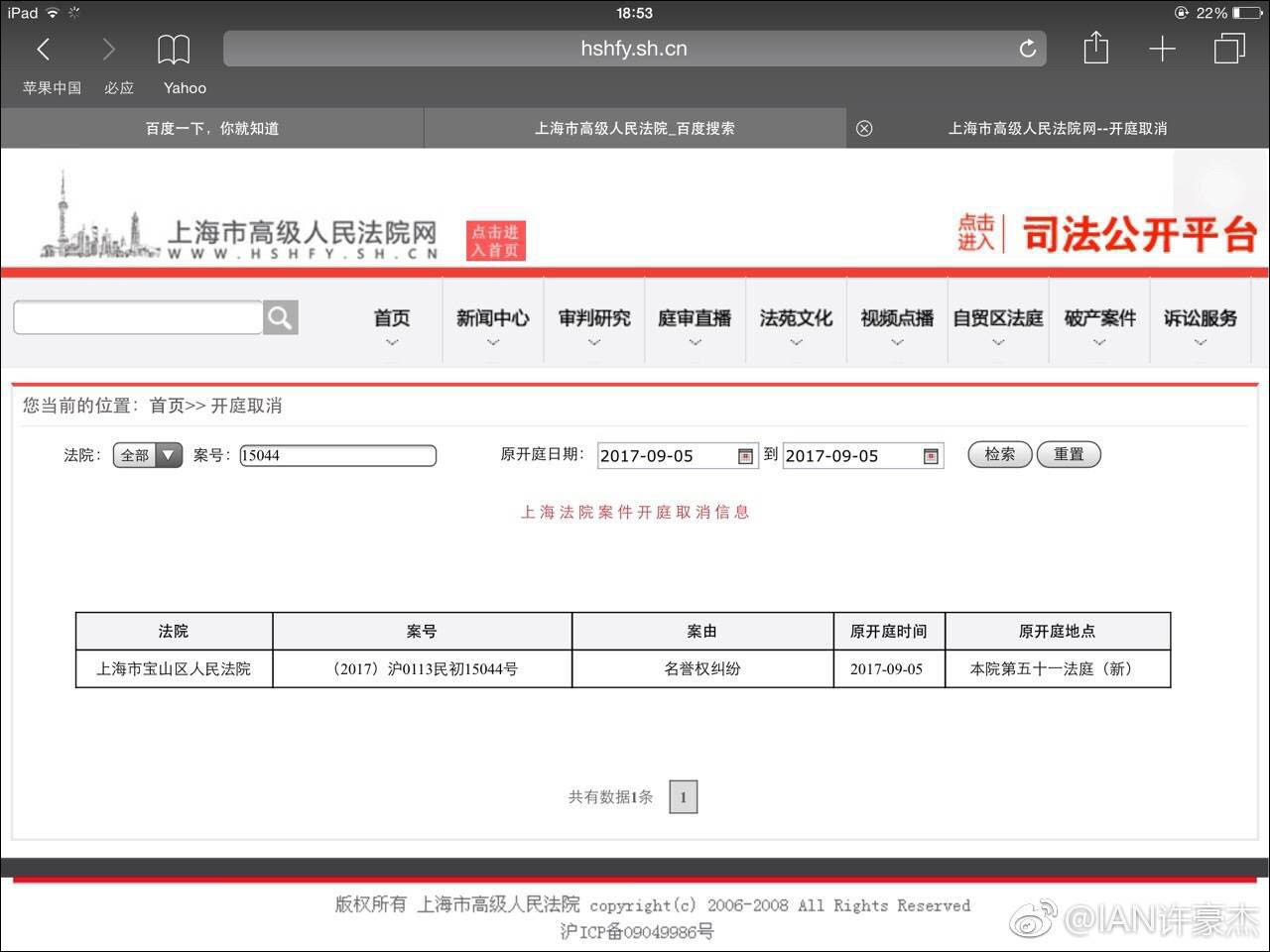Tap the Safari back arrow
The width and height of the screenshot is (1270, 952).
pyautogui.click(x=42, y=48)
